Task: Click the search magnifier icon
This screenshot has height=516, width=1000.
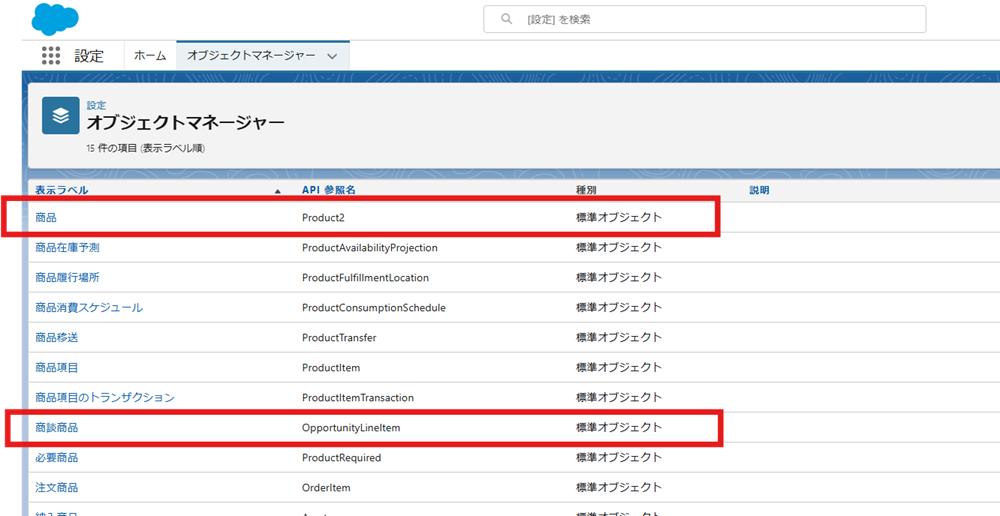Action: pyautogui.click(x=506, y=19)
